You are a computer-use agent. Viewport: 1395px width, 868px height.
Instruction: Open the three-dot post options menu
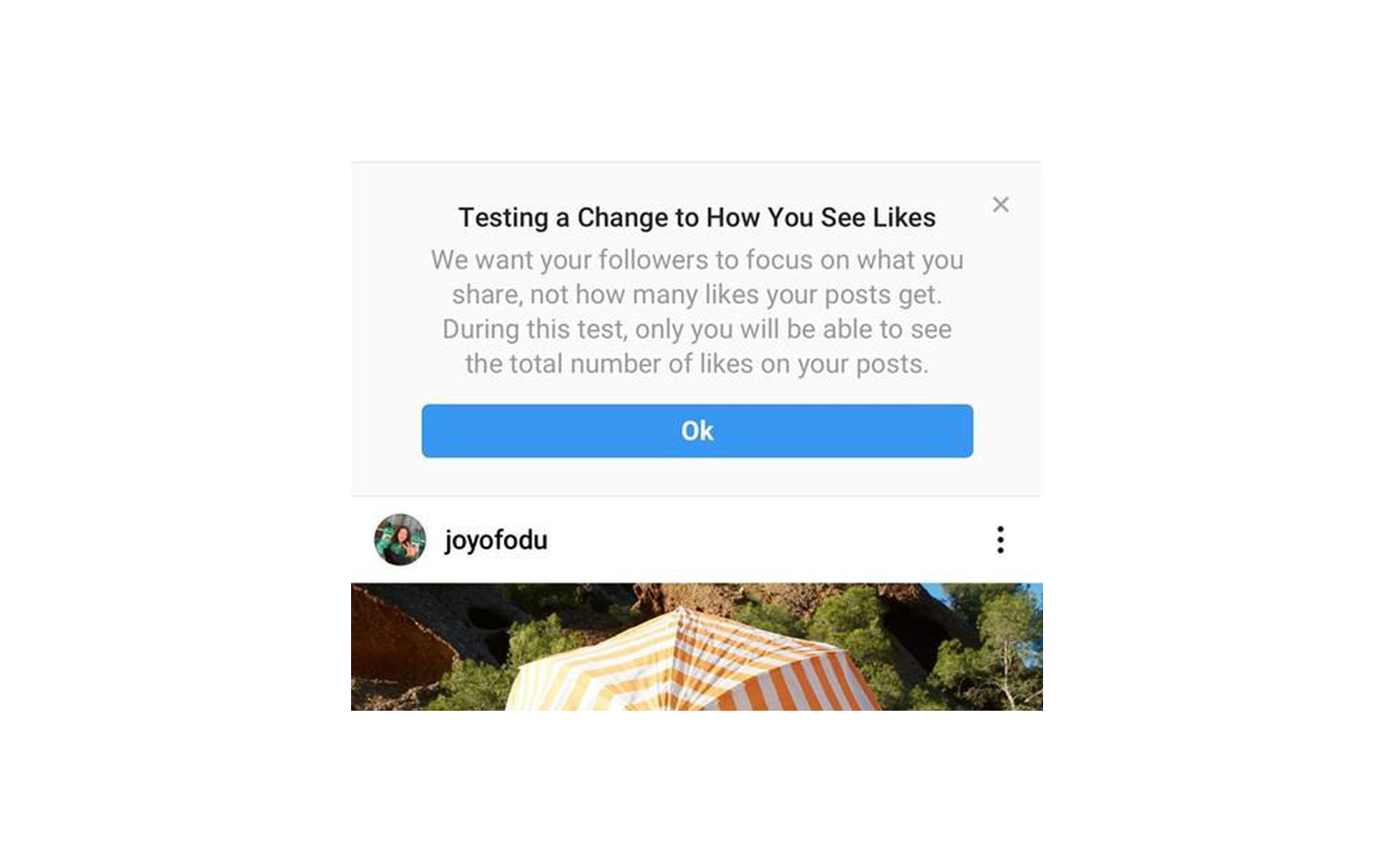coord(1001,540)
